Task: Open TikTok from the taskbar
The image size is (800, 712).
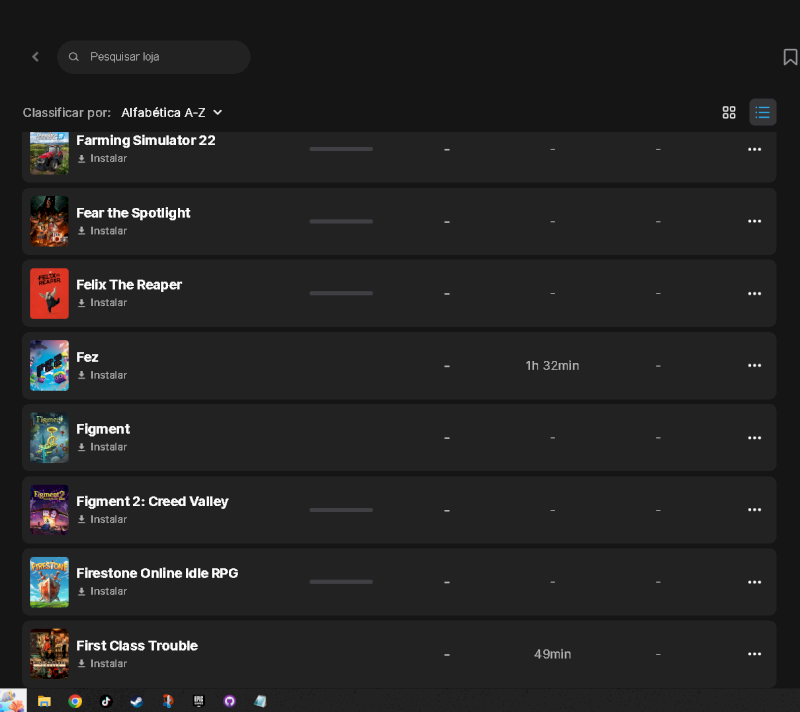Action: (x=106, y=702)
